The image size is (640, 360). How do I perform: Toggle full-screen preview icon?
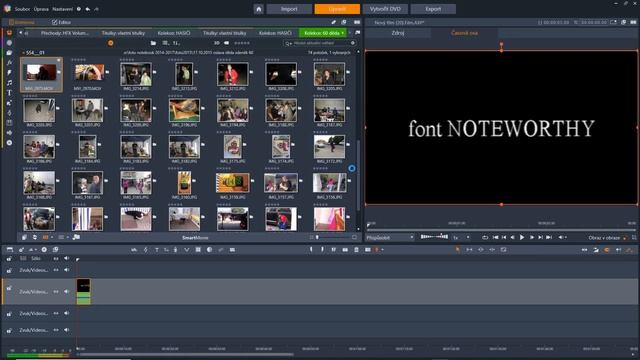coord(634,238)
